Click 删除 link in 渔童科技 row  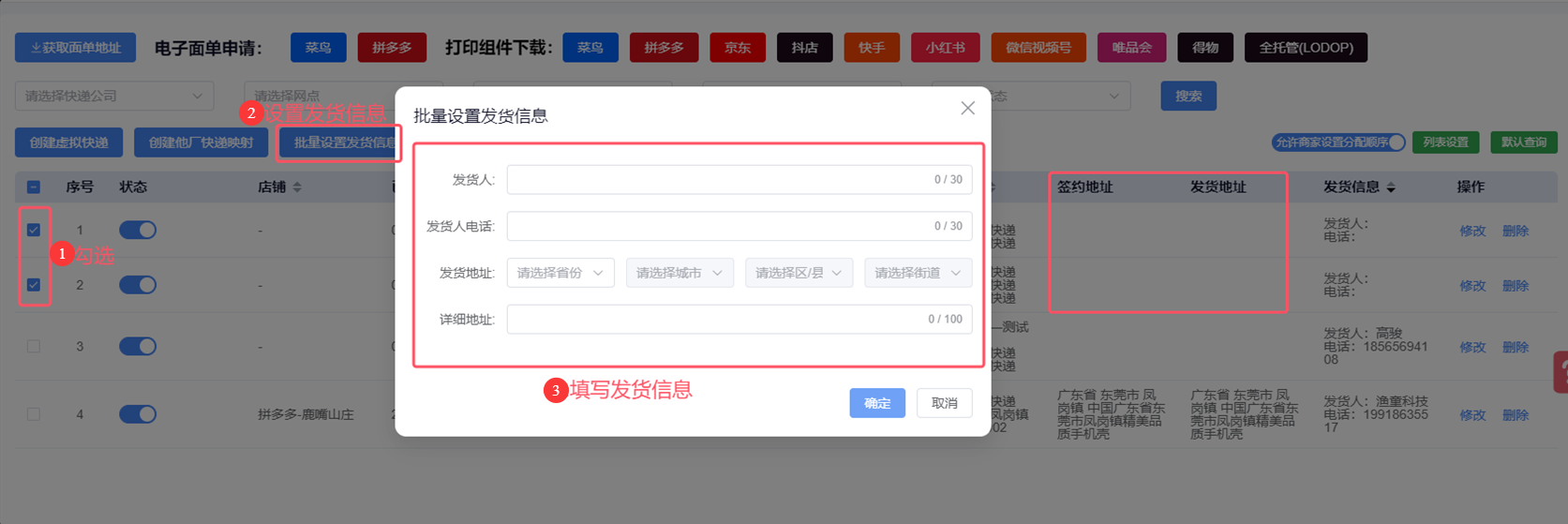point(1516,415)
